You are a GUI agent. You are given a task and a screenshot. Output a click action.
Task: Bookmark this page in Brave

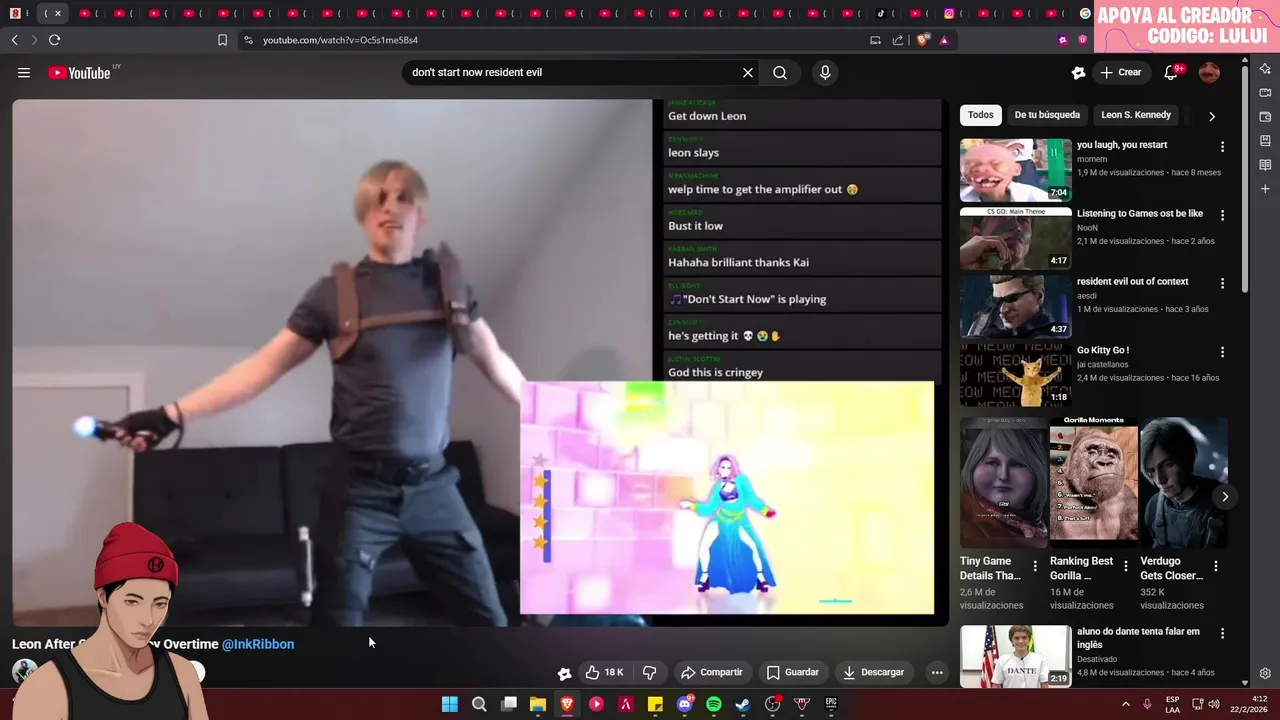222,40
